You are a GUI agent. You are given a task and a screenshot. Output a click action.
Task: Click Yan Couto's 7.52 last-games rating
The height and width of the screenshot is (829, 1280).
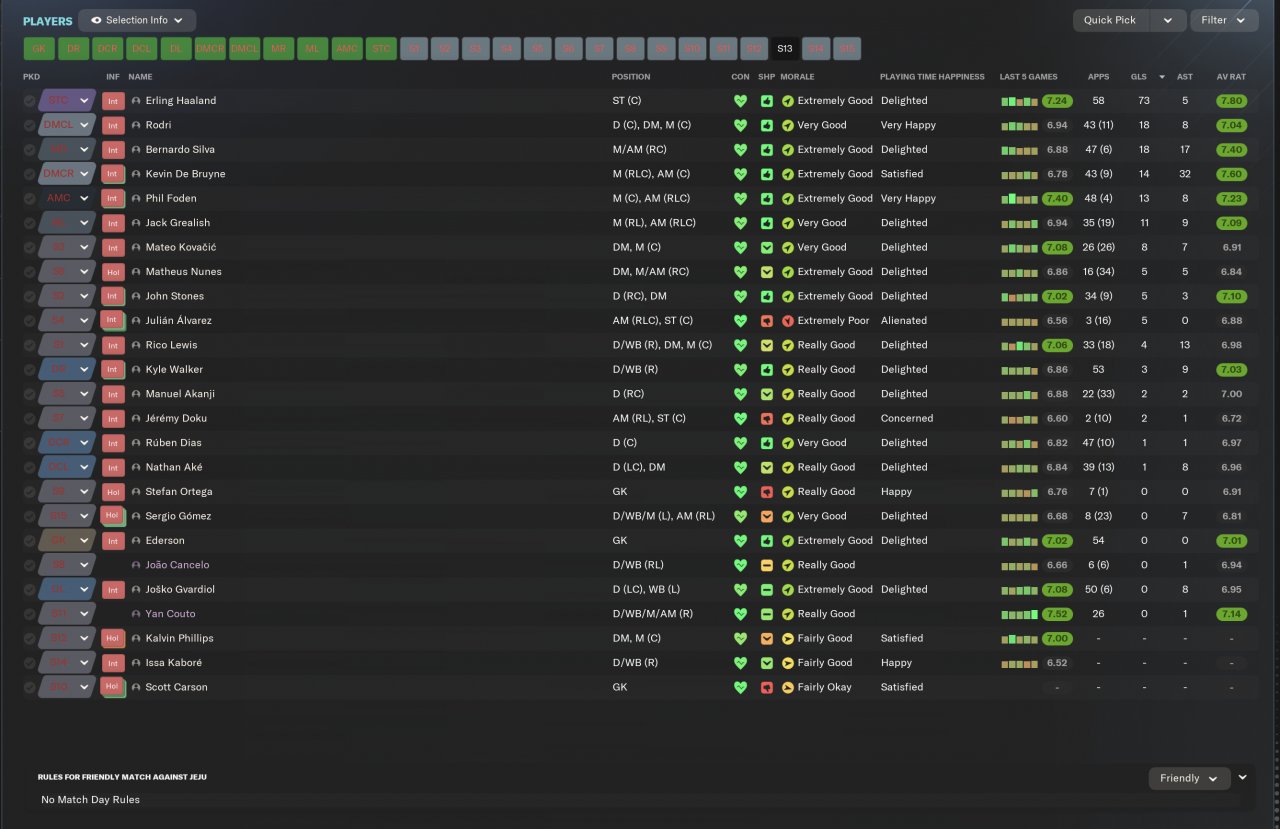click(x=1058, y=614)
